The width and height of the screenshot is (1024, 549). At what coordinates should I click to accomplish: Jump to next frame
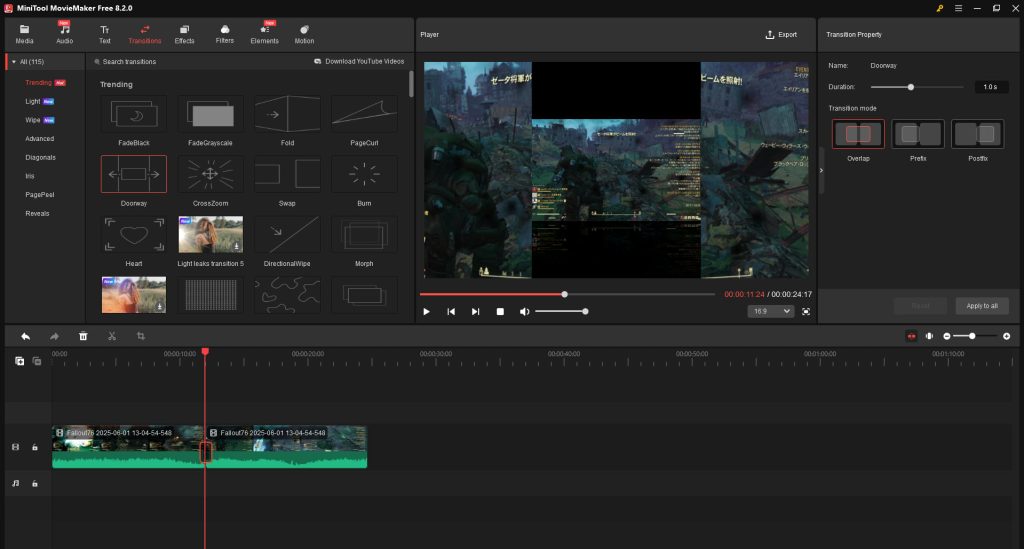tap(475, 311)
